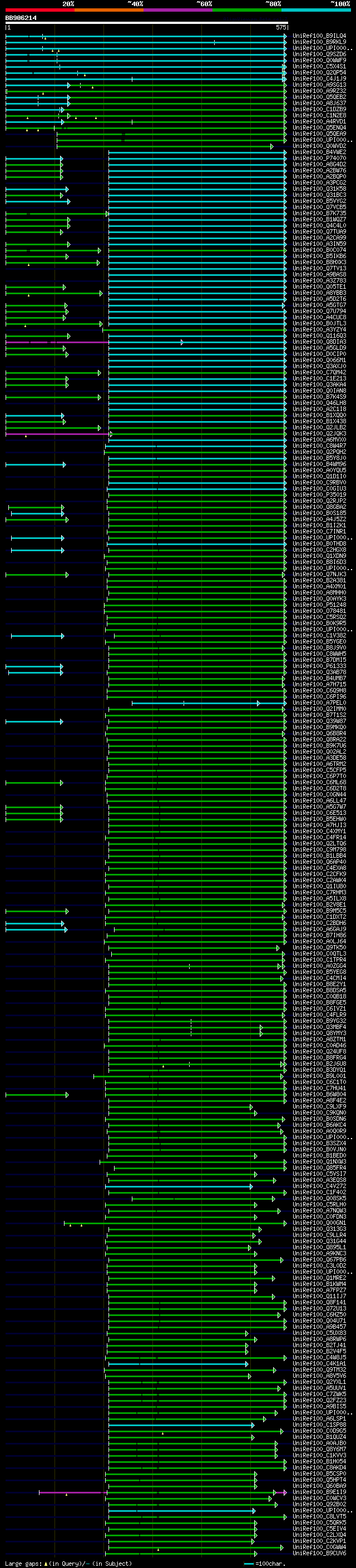Select label UniRef100_Q4C4L0
The height and width of the screenshot is (1568, 356).
[x=319, y=226]
